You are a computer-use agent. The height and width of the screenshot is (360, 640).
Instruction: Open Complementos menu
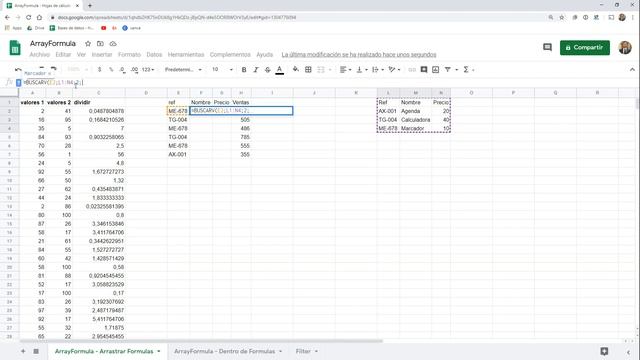click(230, 55)
